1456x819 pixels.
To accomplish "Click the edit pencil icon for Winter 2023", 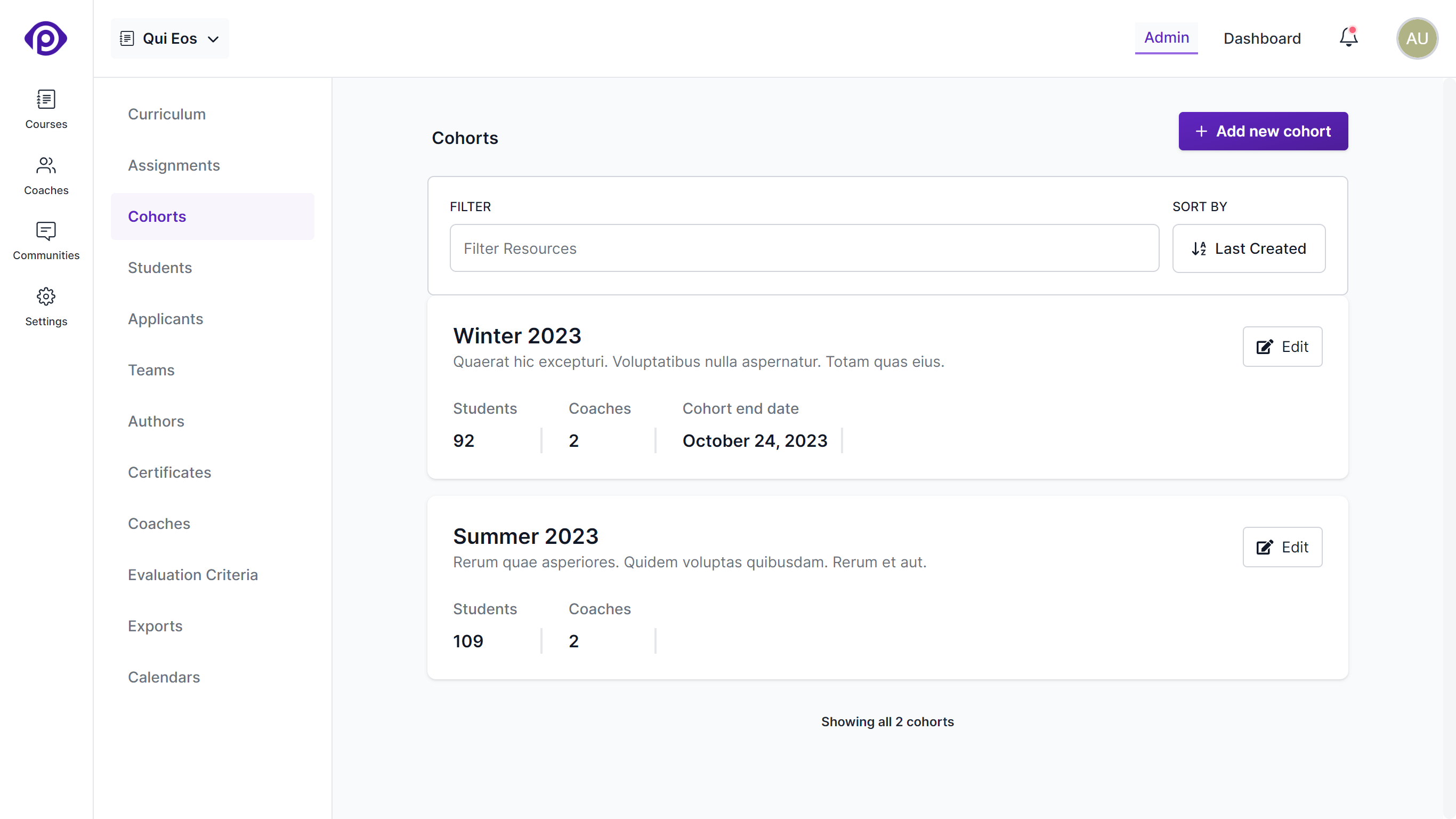I will [1264, 347].
